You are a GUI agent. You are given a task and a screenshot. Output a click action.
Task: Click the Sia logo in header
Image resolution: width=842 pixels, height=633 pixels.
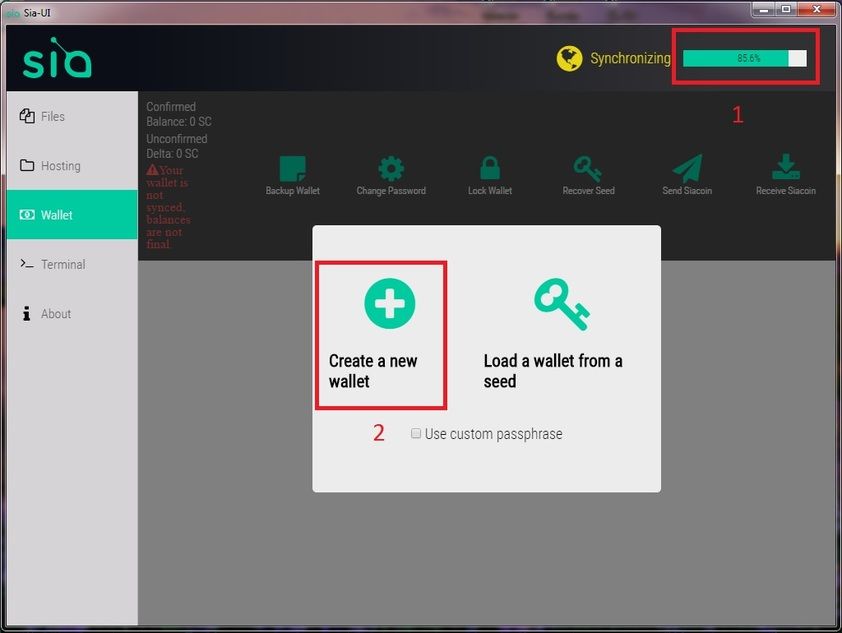point(57,57)
